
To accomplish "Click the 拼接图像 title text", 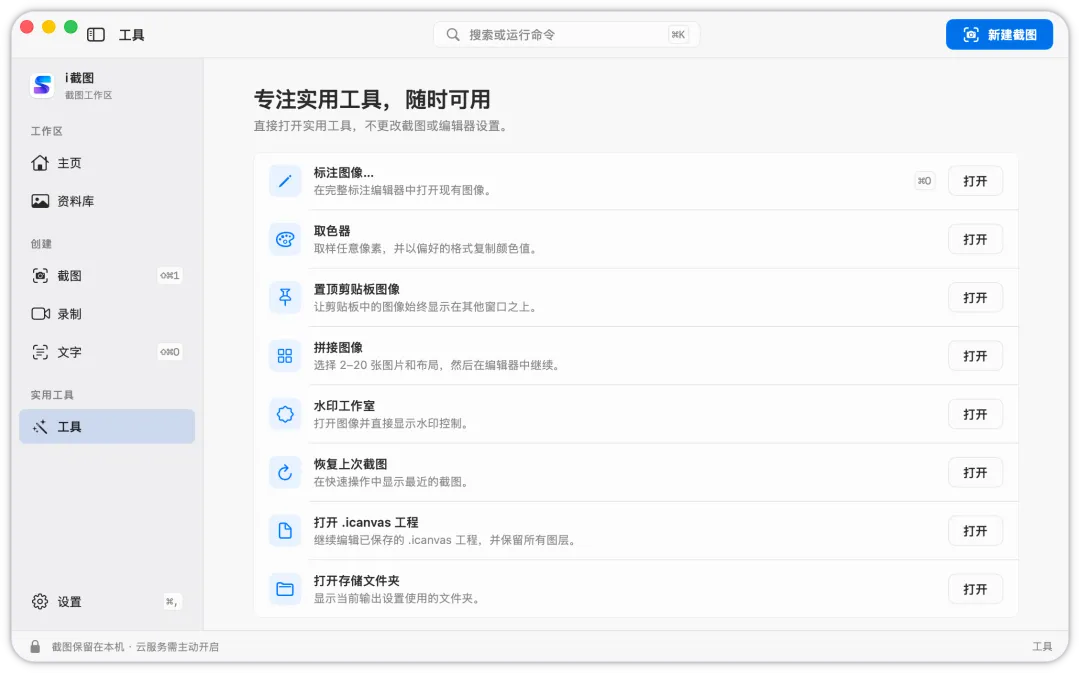I will tap(338, 347).
